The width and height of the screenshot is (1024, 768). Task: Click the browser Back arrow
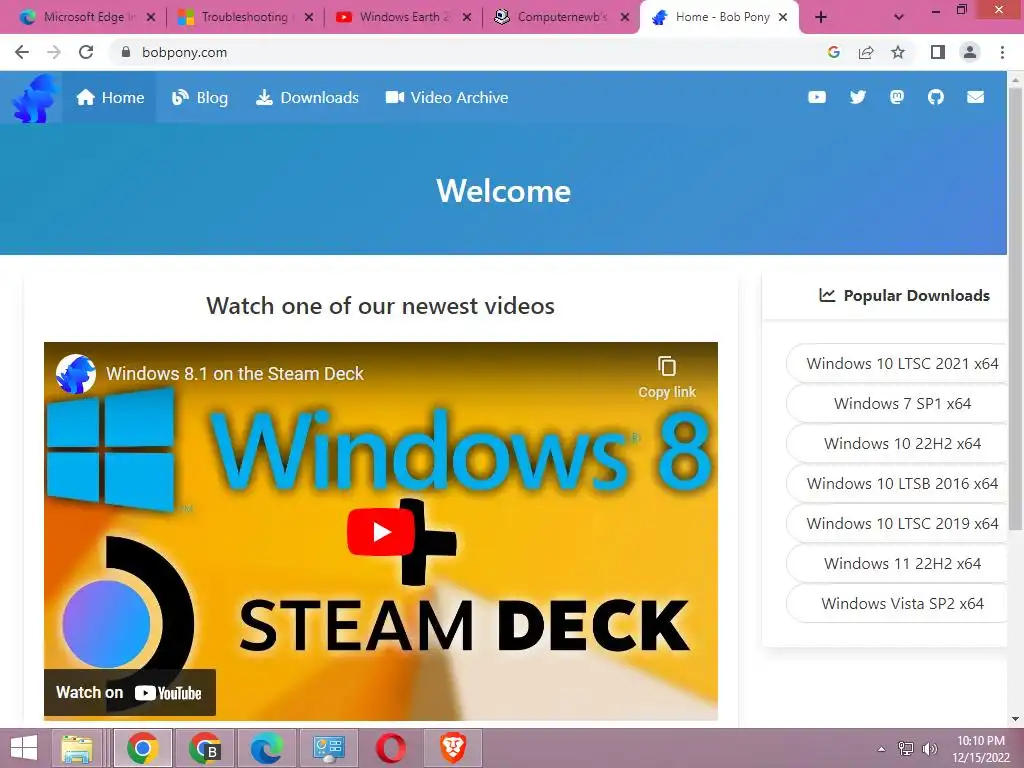22,52
